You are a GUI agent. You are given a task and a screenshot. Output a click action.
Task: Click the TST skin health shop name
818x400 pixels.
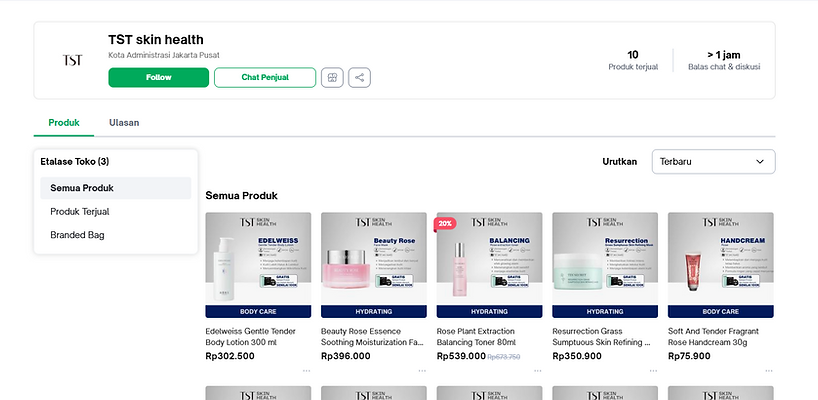pos(156,40)
